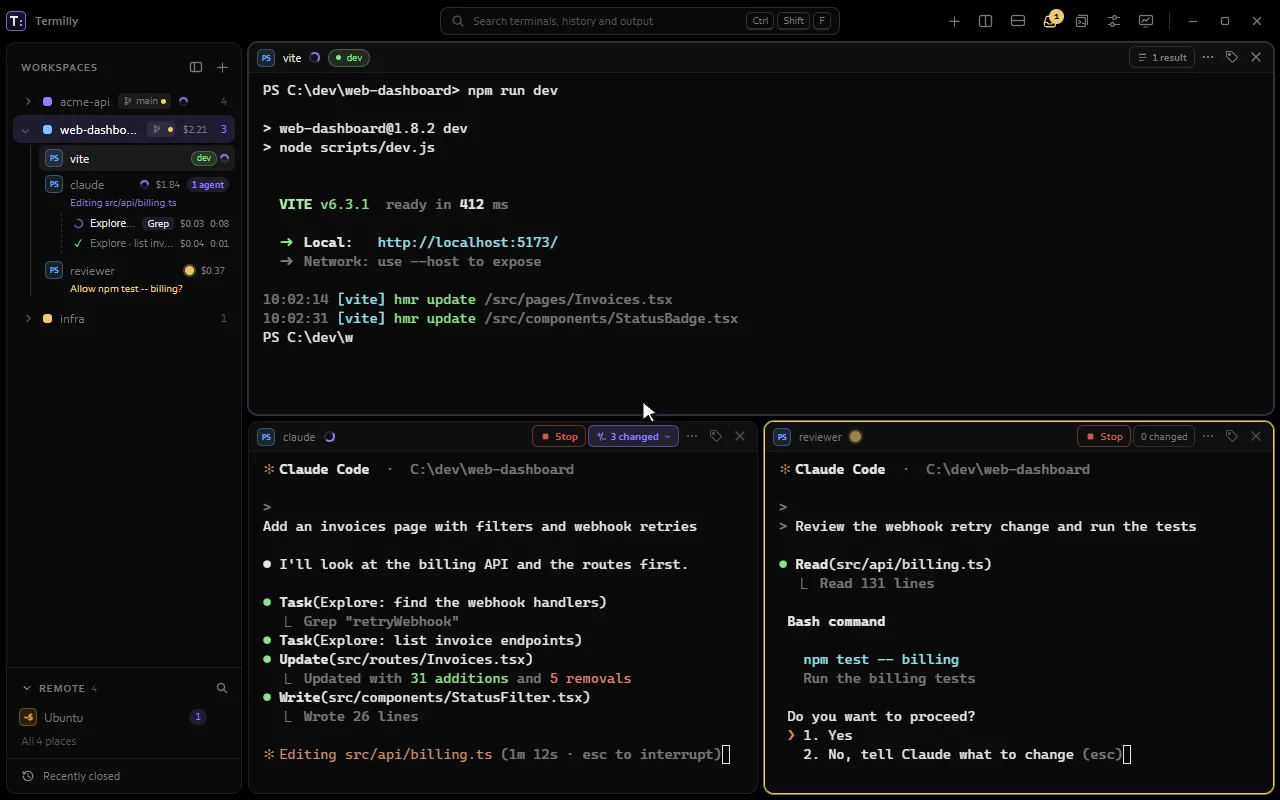Search remote places with magnifier icon
This screenshot has height=800, width=1280.
(x=222, y=688)
